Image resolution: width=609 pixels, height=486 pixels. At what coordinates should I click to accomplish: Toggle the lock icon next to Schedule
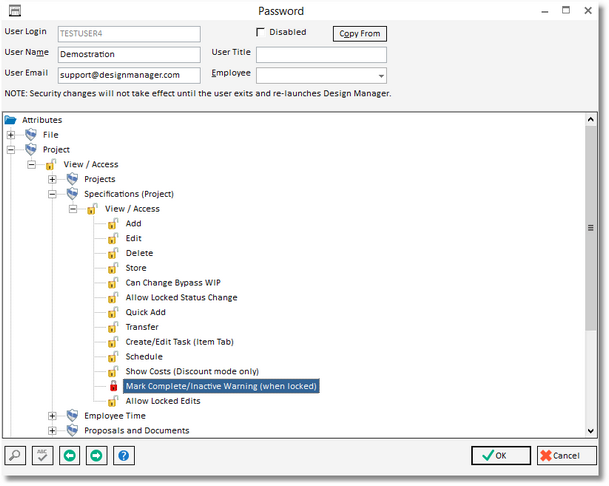(113, 356)
